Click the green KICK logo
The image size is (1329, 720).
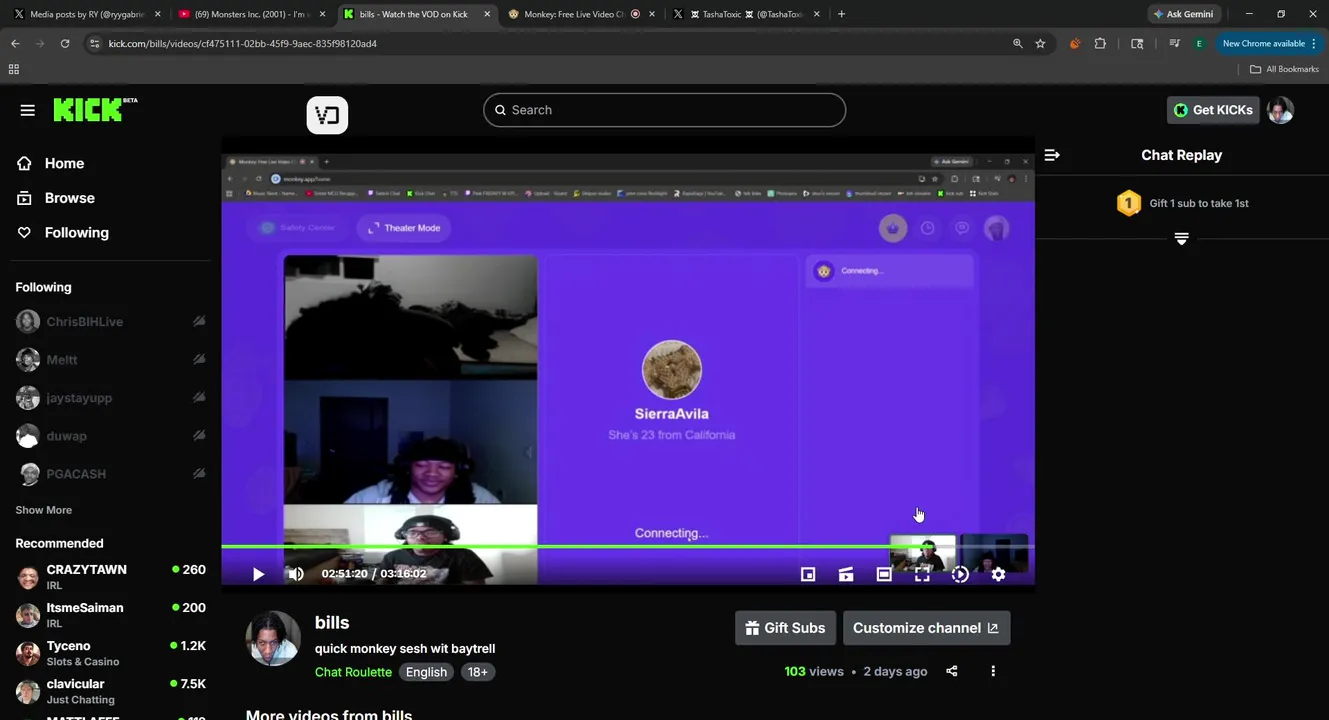[95, 109]
